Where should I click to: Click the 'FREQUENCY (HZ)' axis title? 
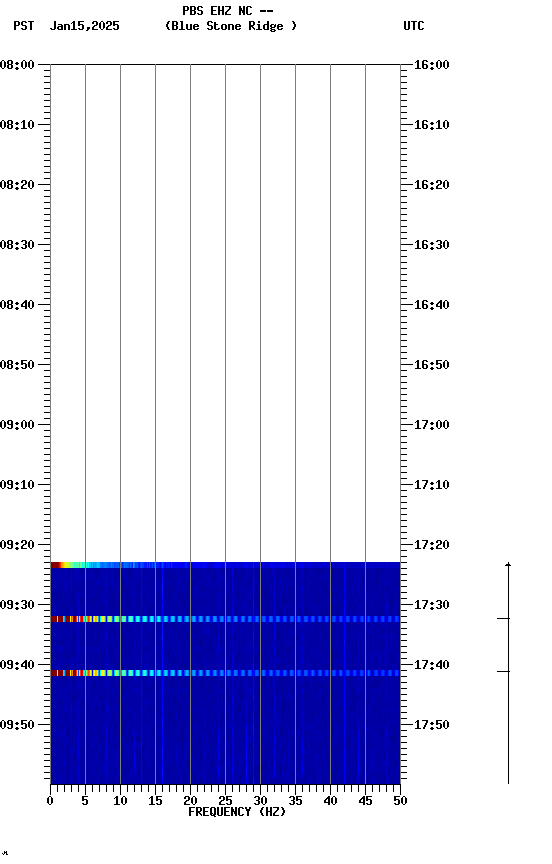[x=237, y=812]
